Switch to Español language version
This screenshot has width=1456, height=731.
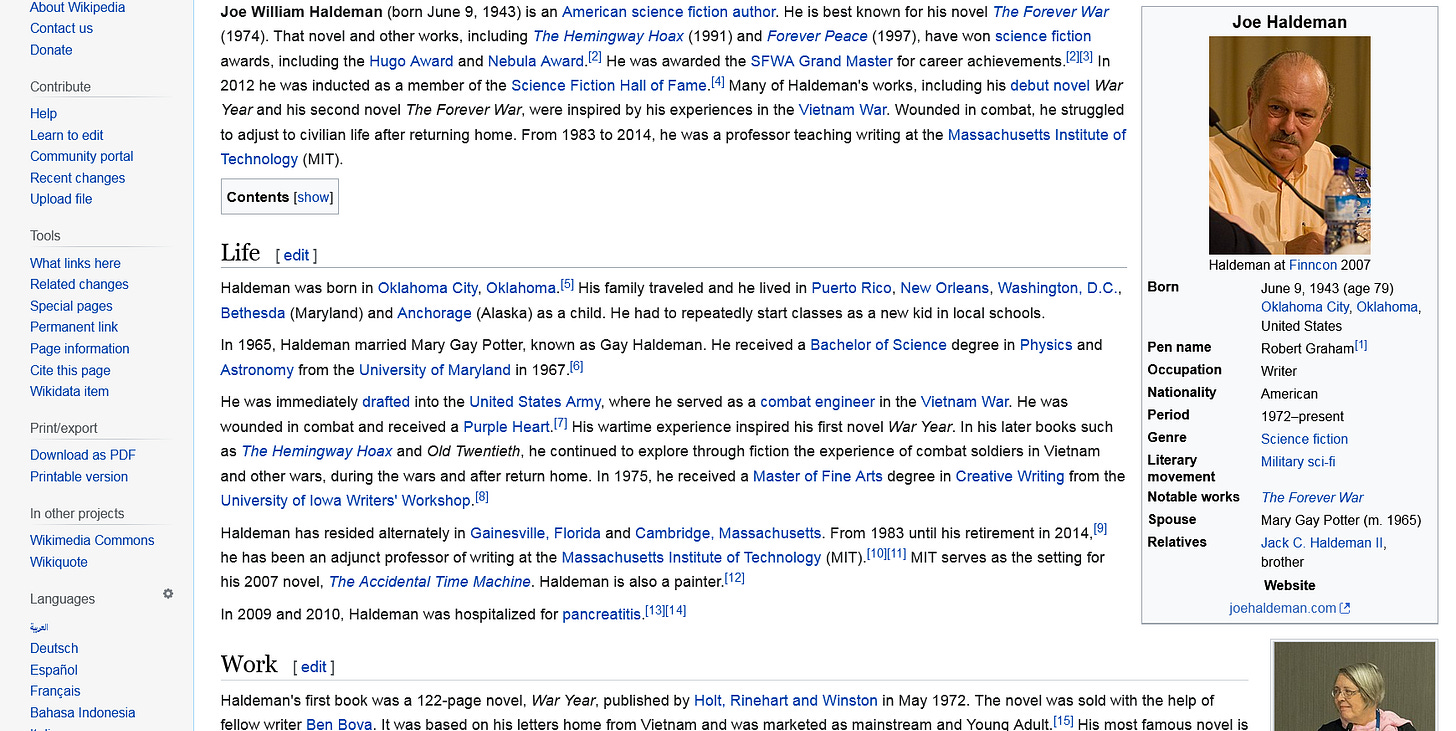pos(54,670)
